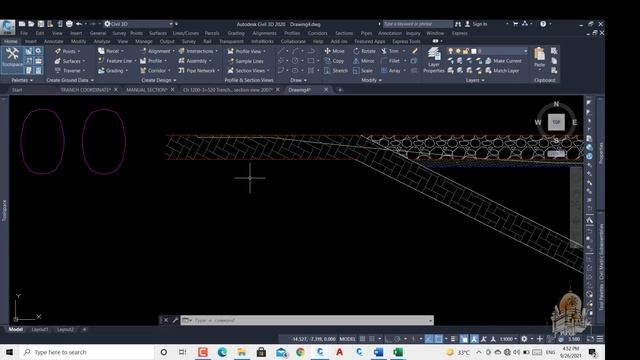Select the Rotate tool
640x360 pixels.
[x=364, y=51]
